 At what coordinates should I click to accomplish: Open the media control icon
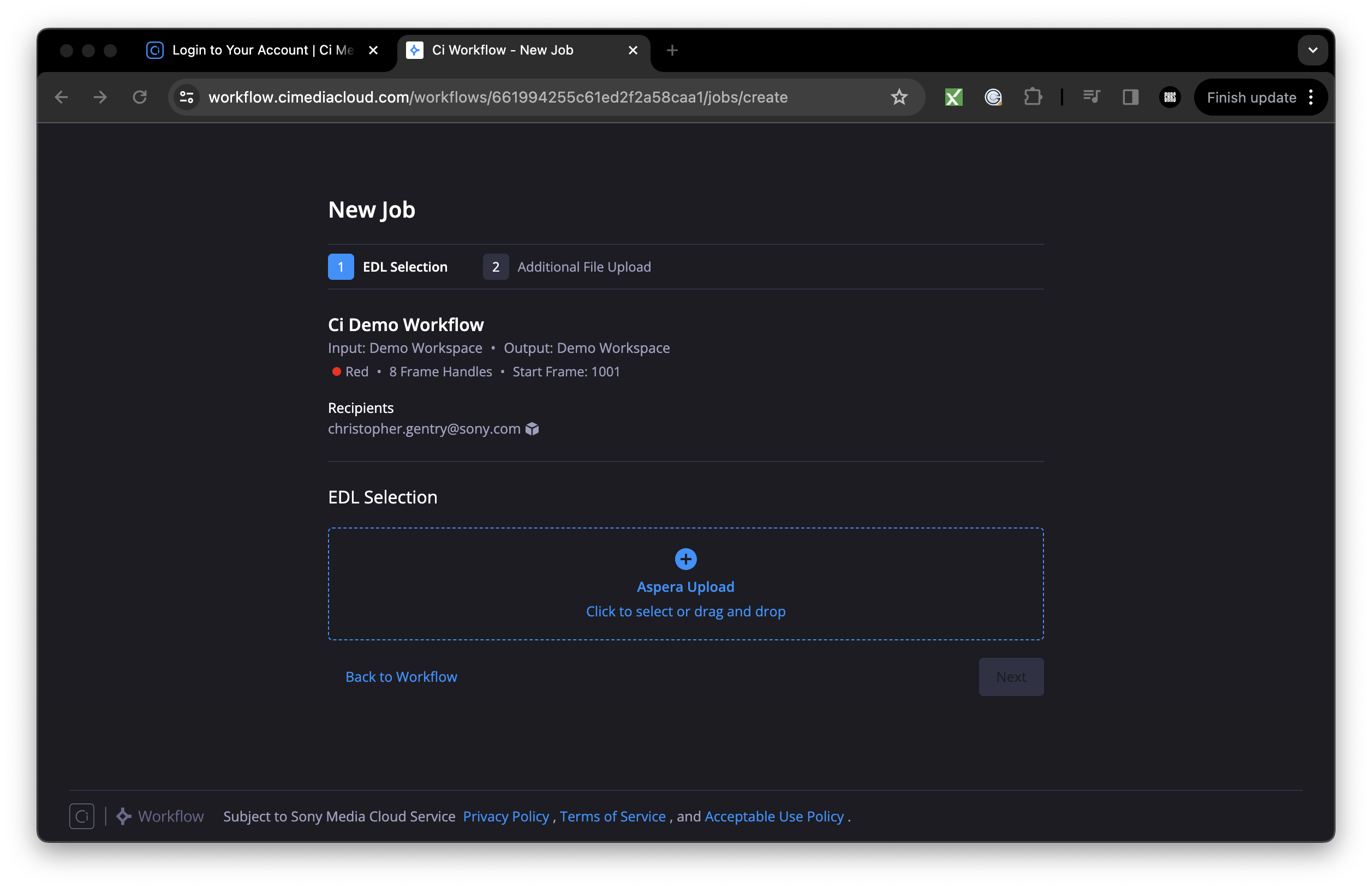pyautogui.click(x=1091, y=97)
